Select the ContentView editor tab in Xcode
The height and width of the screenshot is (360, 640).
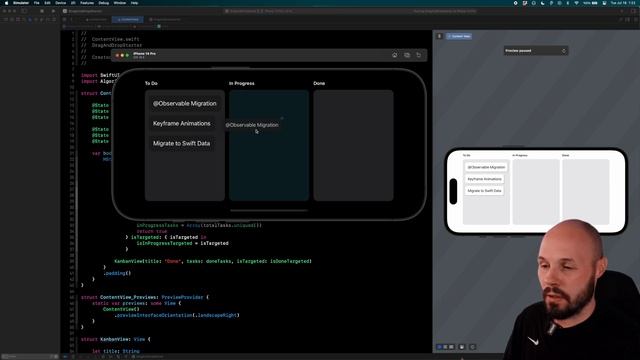pos(128,19)
